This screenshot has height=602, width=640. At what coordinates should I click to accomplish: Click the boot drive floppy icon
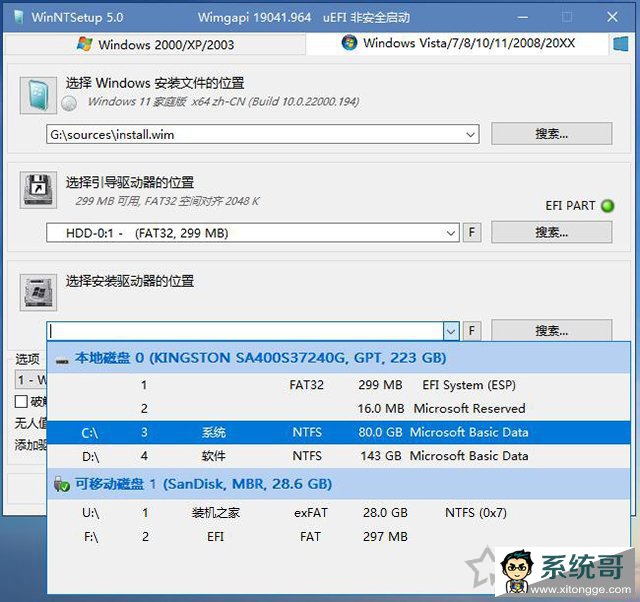pyautogui.click(x=38, y=190)
